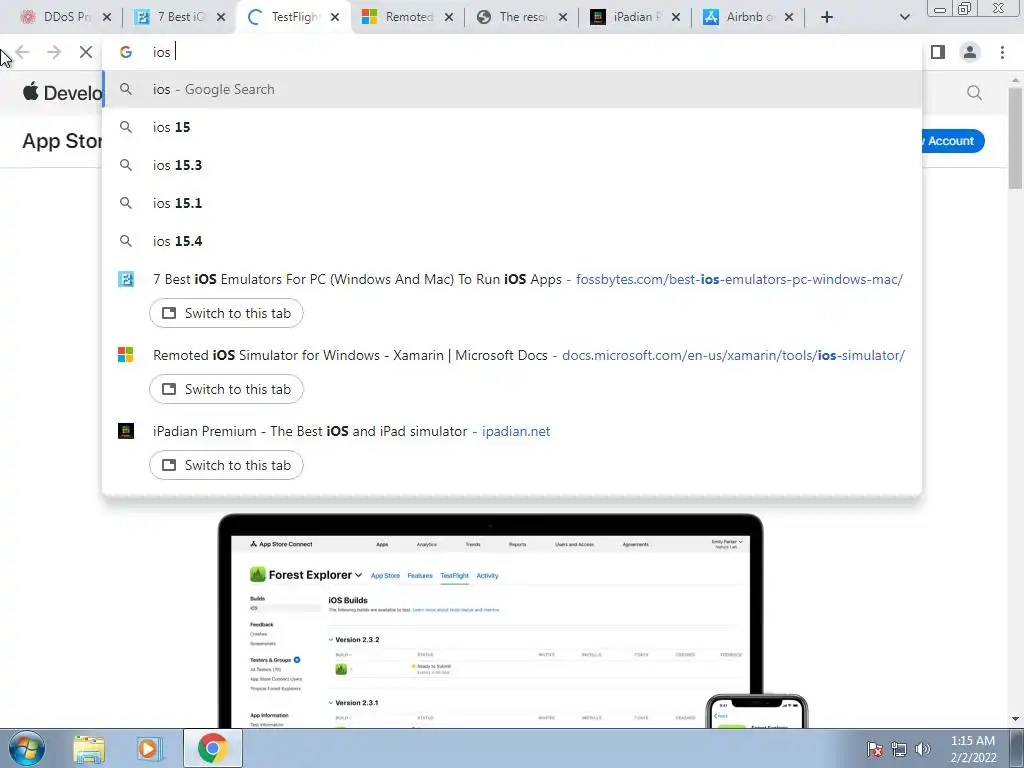Close the Airbnb tab
Image resolution: width=1024 pixels, height=768 pixels.
(x=789, y=17)
